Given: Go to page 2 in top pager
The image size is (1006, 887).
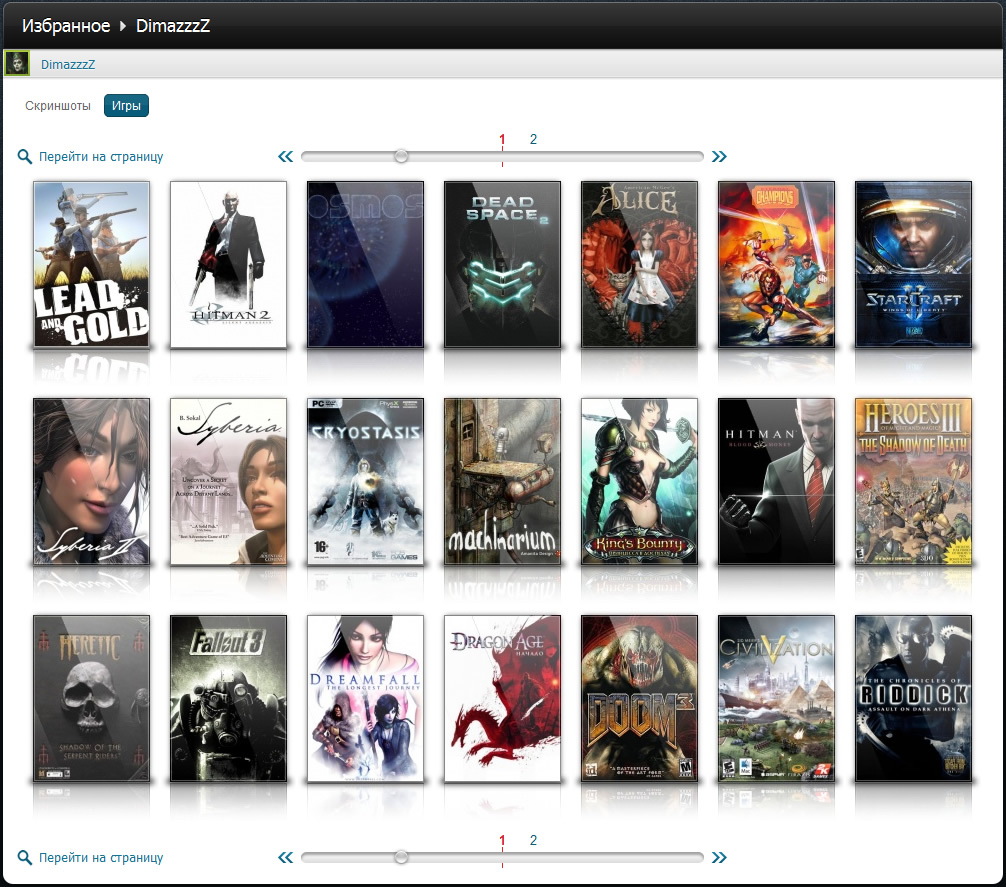Looking at the screenshot, I should (x=533, y=139).
